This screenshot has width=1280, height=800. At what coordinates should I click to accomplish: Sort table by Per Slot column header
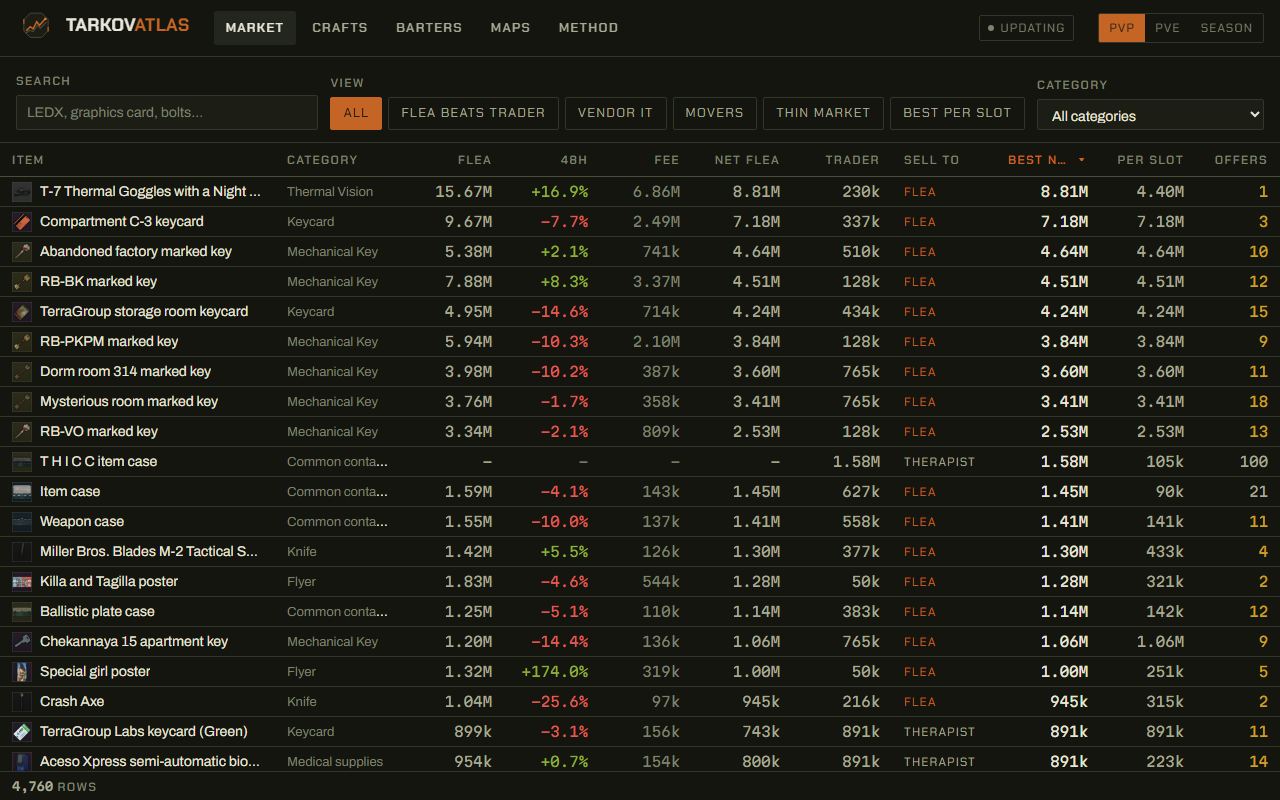(x=1150, y=160)
